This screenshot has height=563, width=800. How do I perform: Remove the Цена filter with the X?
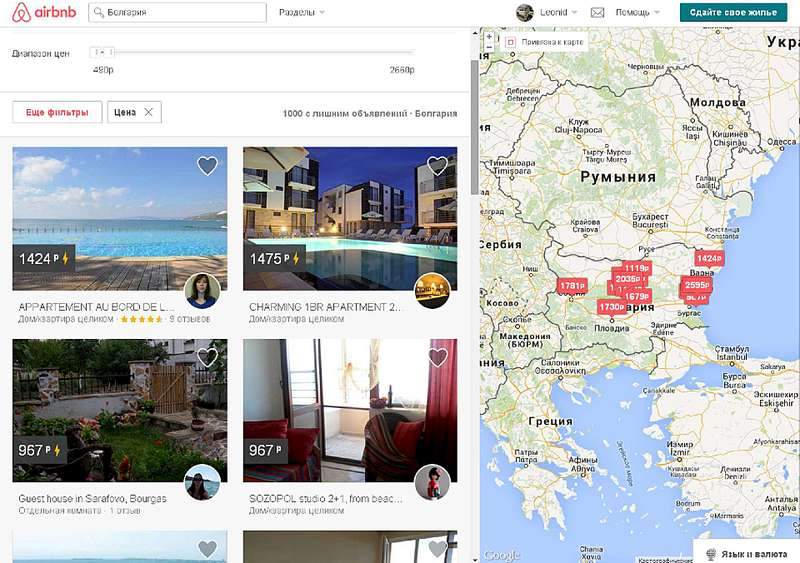(x=148, y=112)
